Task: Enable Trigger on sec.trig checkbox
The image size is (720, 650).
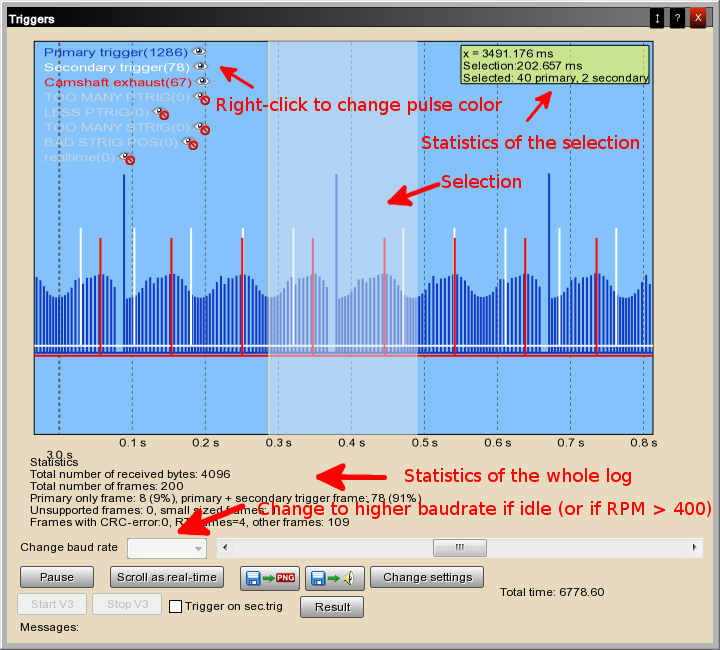Action: [176, 606]
